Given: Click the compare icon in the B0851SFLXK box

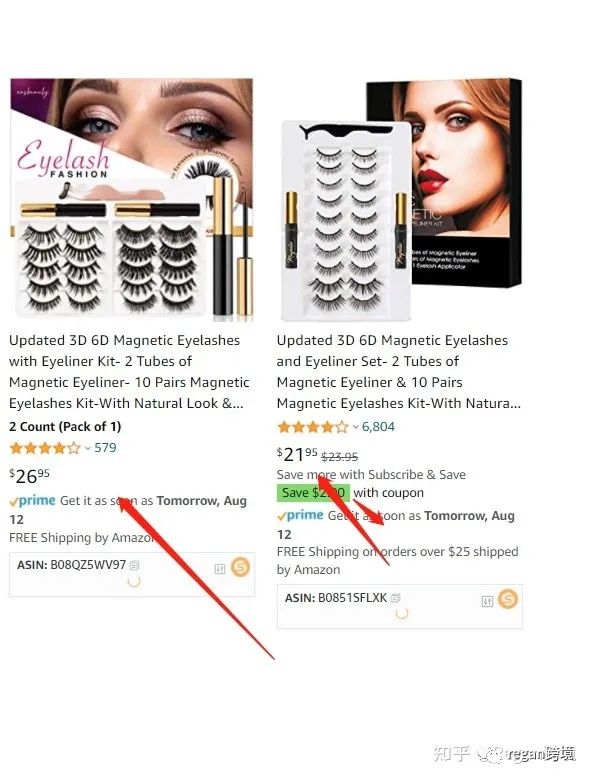Looking at the screenshot, I should 488,601.
